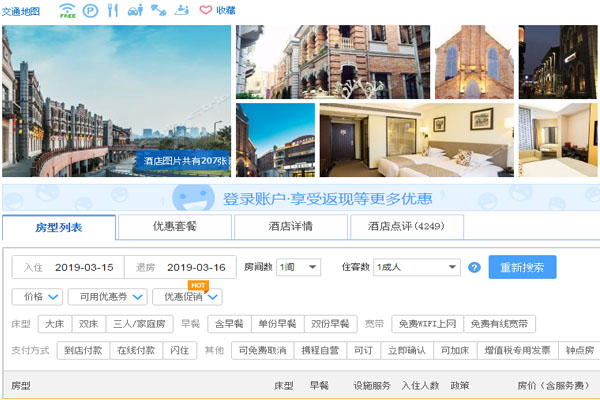Click the free WiFi amenity icon

pyautogui.click(x=68, y=10)
